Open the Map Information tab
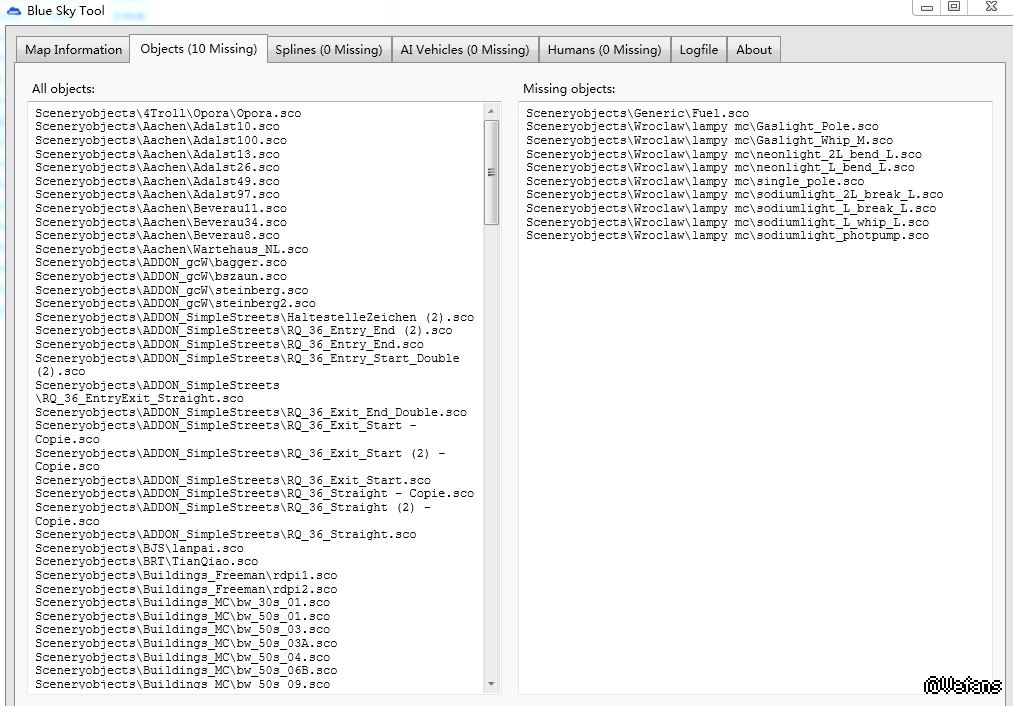Viewport: 1013px width, 706px height. pyautogui.click(x=73, y=50)
